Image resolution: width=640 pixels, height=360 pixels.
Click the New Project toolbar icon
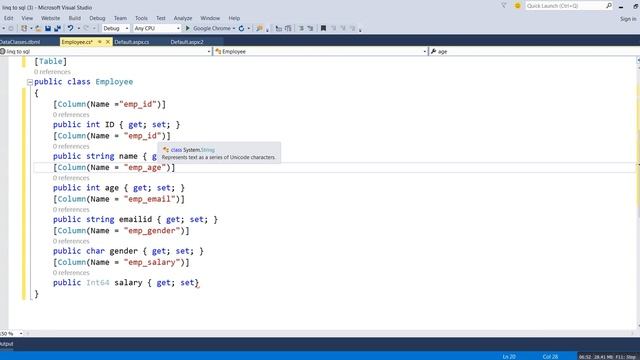click(24, 28)
